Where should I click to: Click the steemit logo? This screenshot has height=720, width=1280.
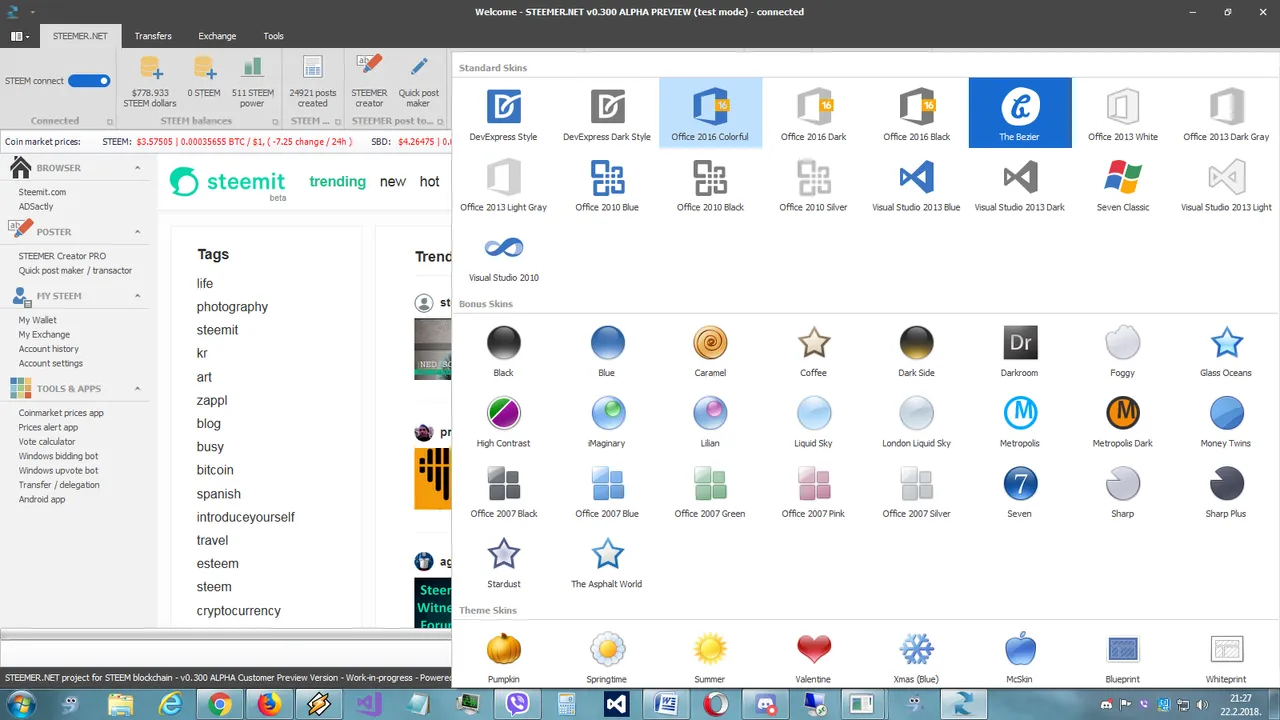228,183
